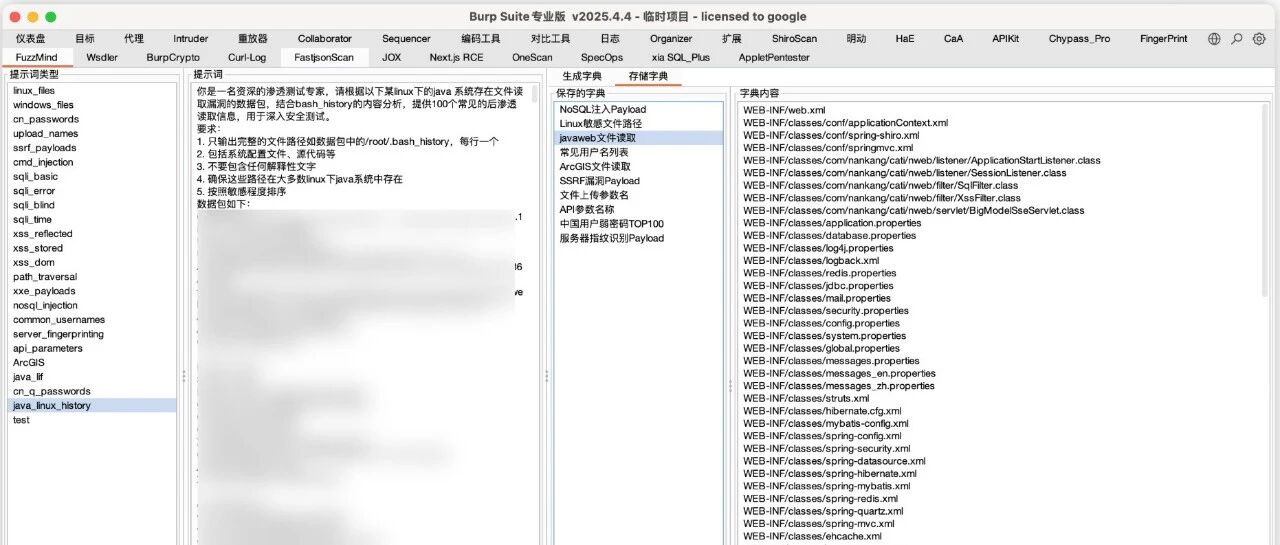Select WEB-INF/classes/jdbc.properties entry
The height and width of the screenshot is (545, 1280).
[x=818, y=285]
